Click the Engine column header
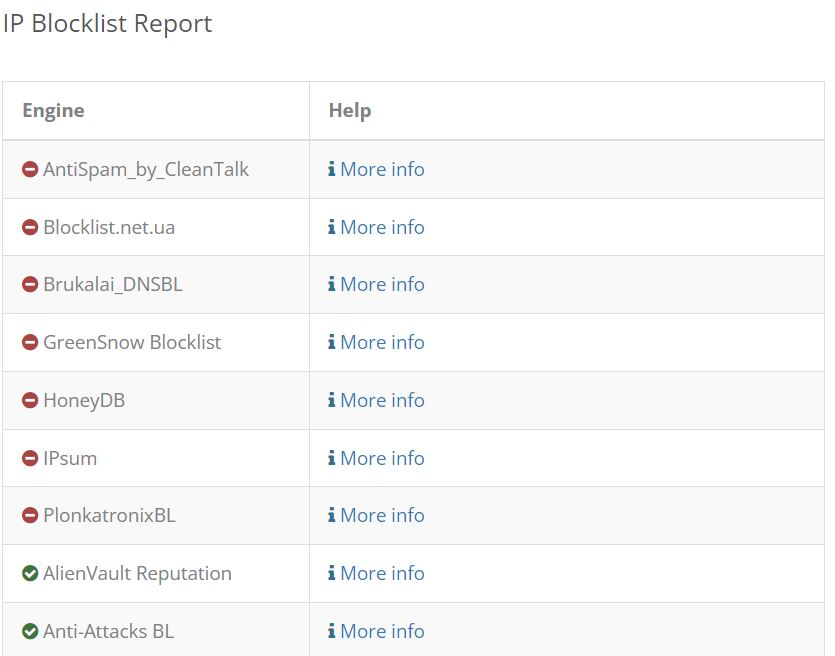Screen dimensions: 835x656 (x=53, y=111)
